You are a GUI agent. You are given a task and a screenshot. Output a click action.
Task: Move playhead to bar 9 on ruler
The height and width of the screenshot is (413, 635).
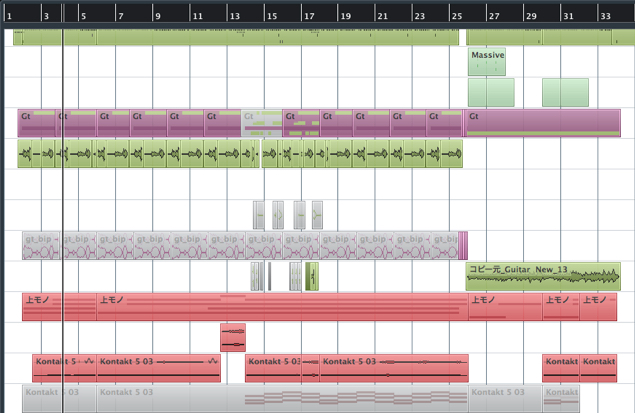[158, 16]
